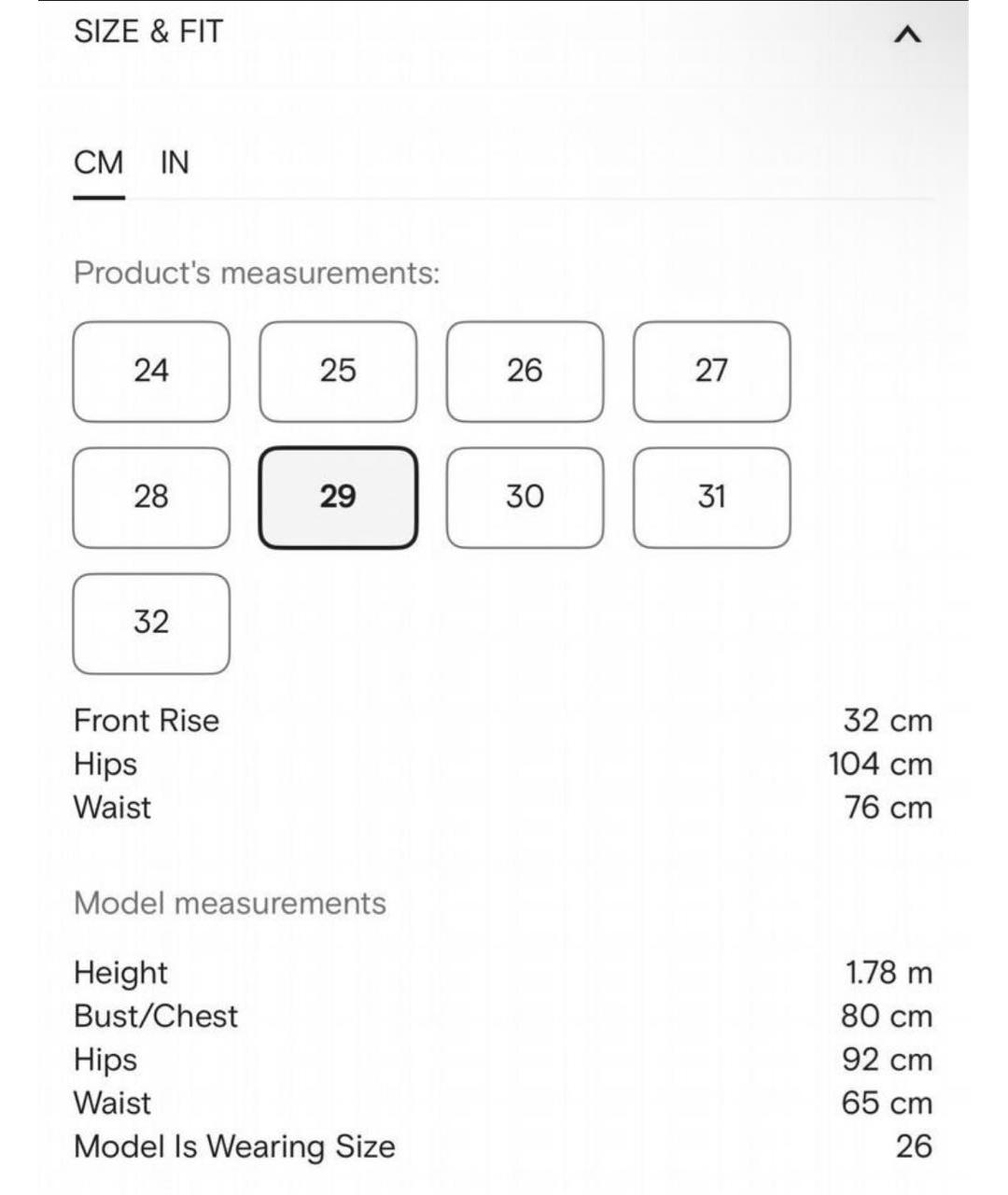Choose size 25 button

tap(338, 371)
